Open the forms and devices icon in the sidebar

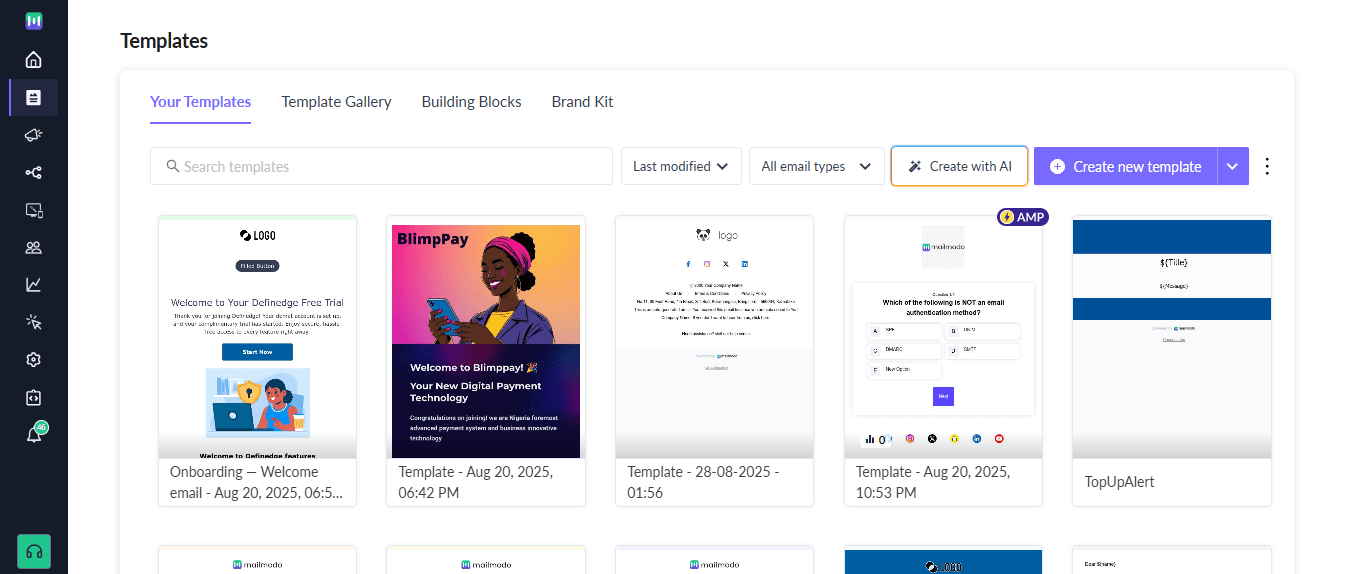33,210
